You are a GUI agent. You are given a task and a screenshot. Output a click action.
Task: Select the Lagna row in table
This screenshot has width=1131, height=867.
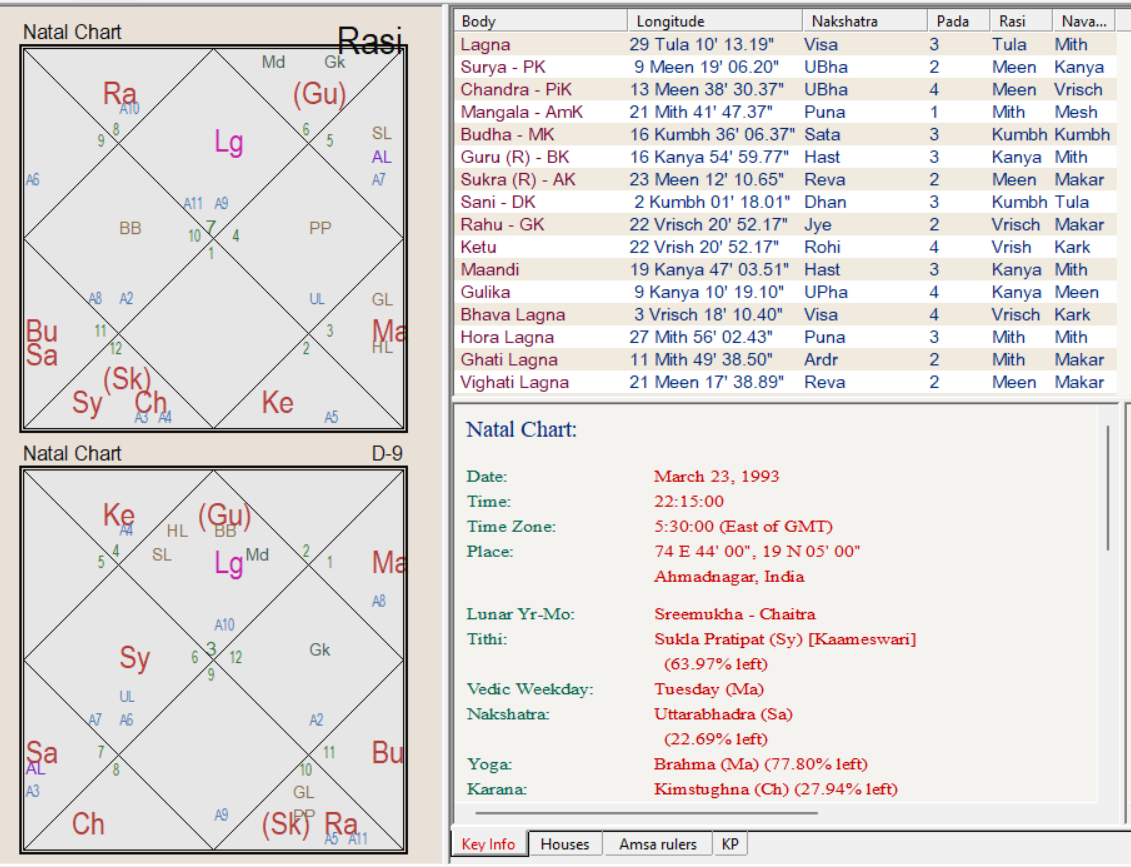[485, 44]
